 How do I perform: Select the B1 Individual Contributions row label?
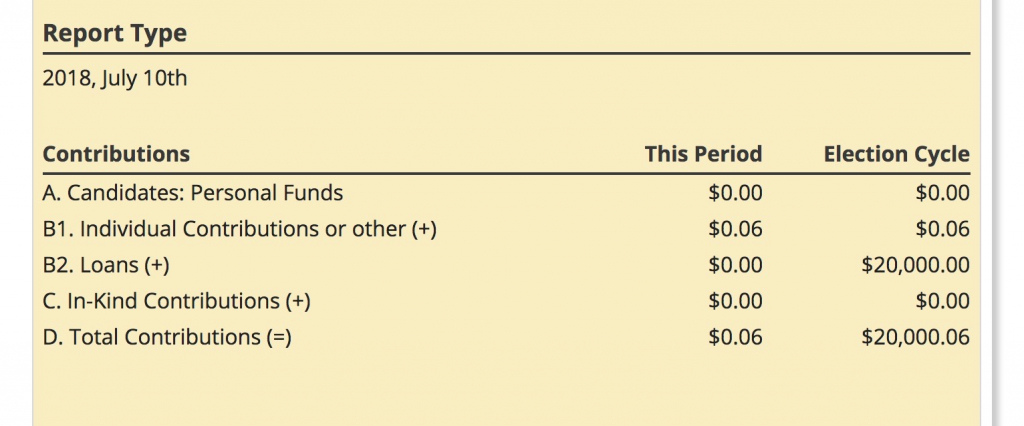(x=240, y=229)
